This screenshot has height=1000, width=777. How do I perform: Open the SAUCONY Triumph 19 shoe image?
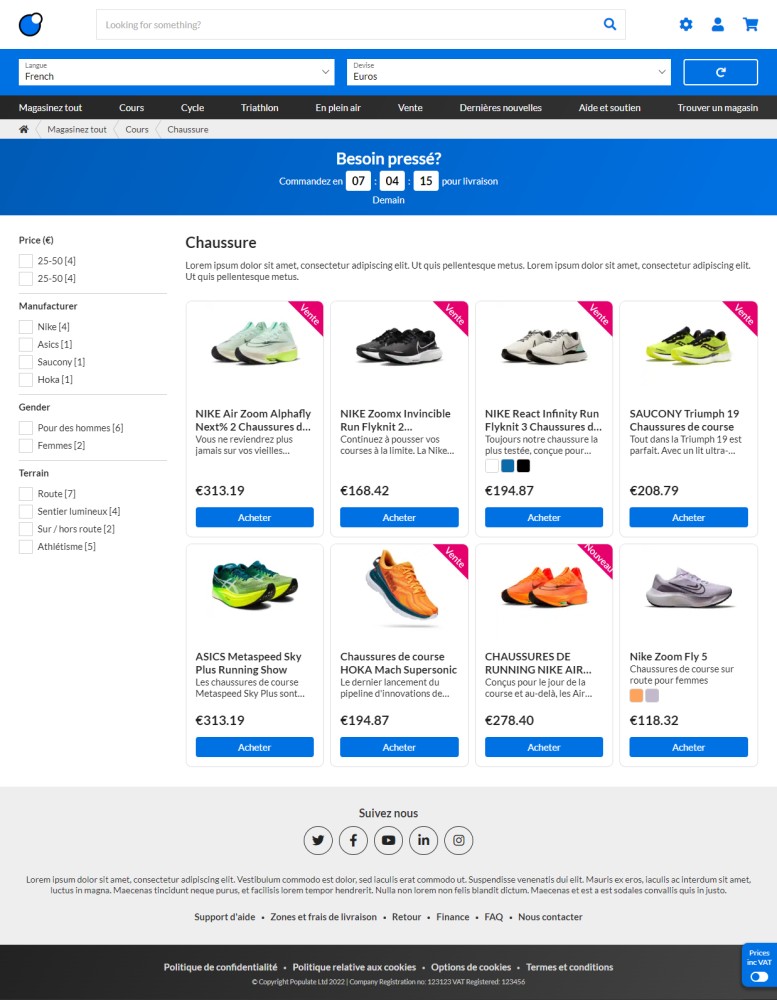pos(688,346)
